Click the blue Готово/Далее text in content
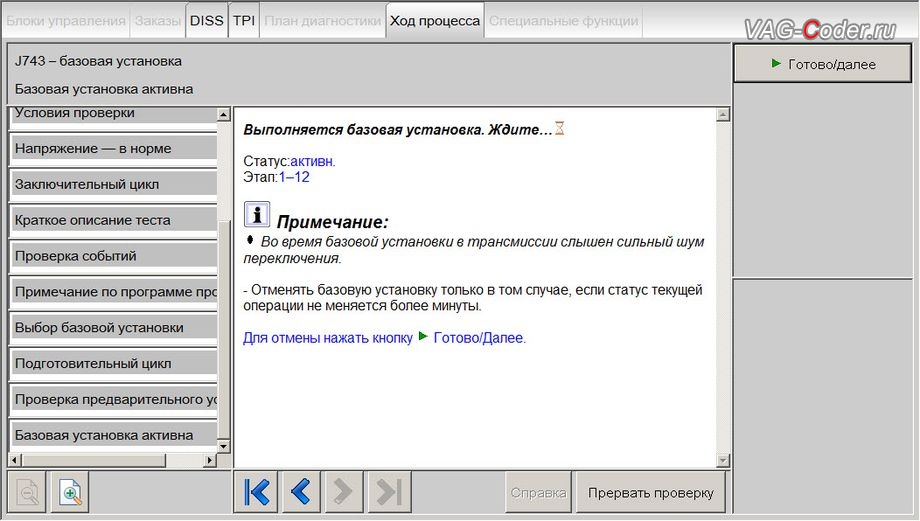 [x=479, y=338]
